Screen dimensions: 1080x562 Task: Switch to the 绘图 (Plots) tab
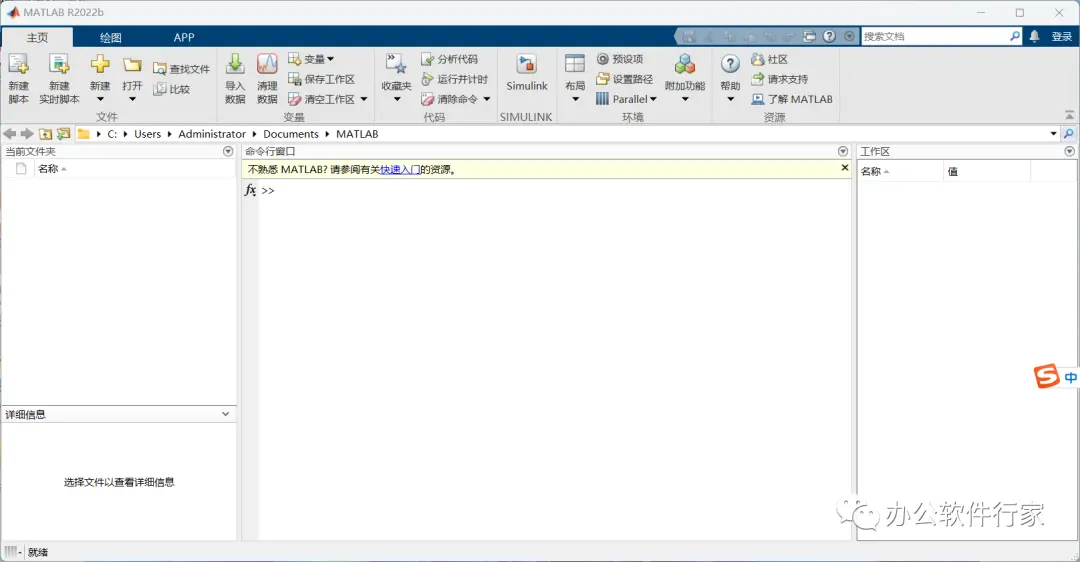tap(110, 37)
